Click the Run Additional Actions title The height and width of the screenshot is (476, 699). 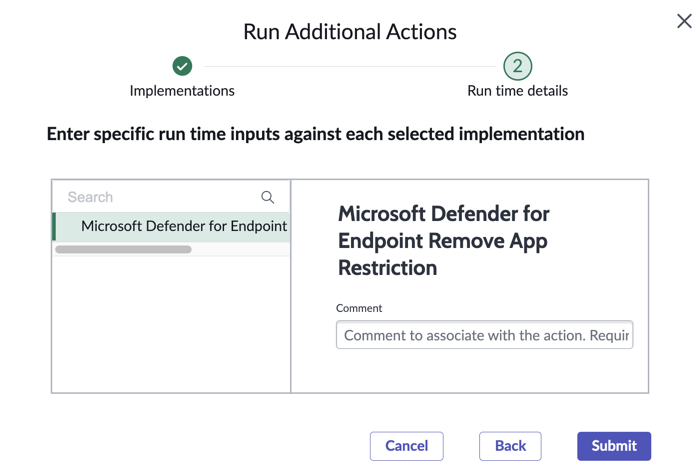[350, 32]
